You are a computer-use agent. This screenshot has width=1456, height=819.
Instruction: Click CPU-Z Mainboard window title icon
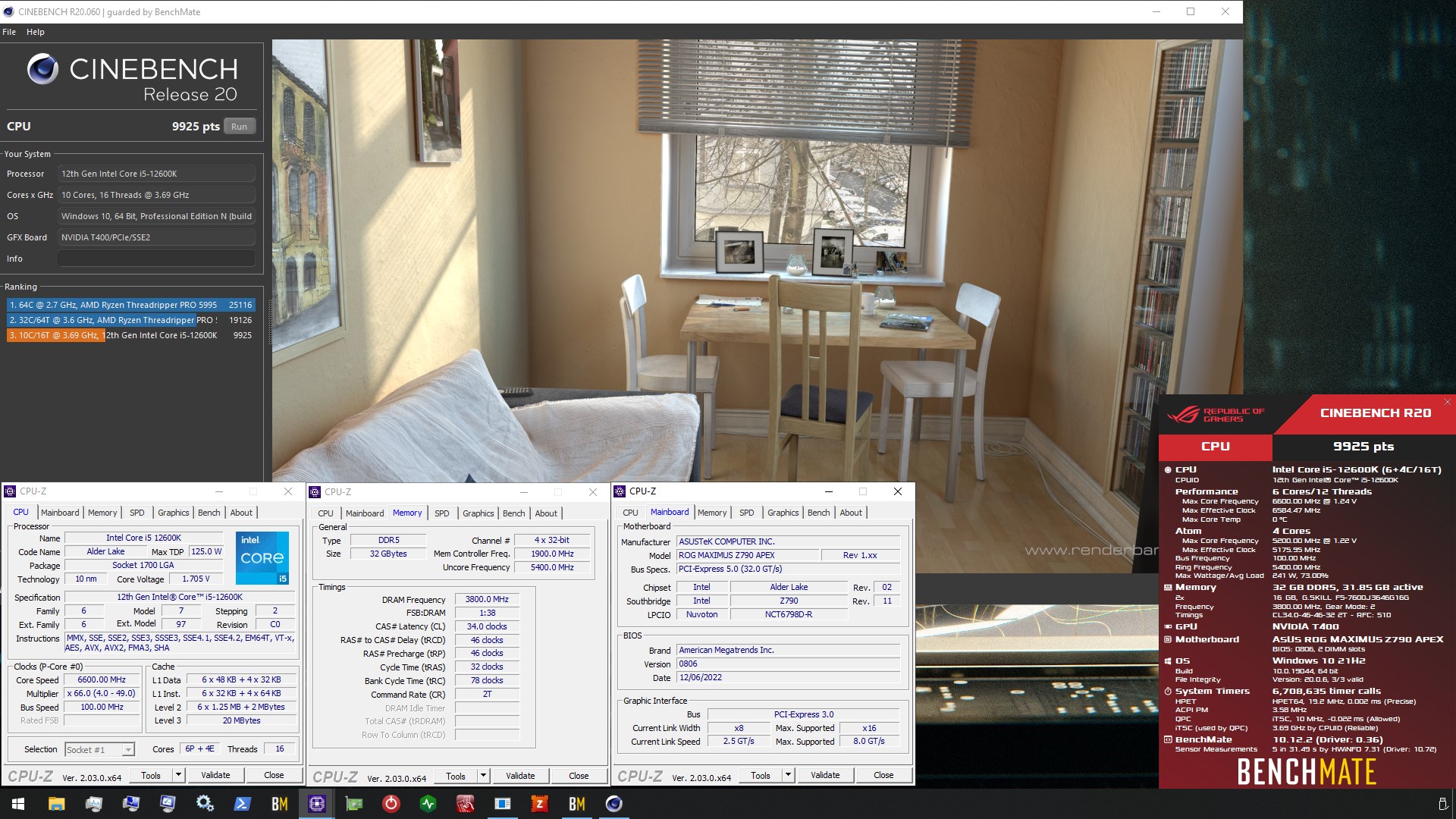click(620, 491)
